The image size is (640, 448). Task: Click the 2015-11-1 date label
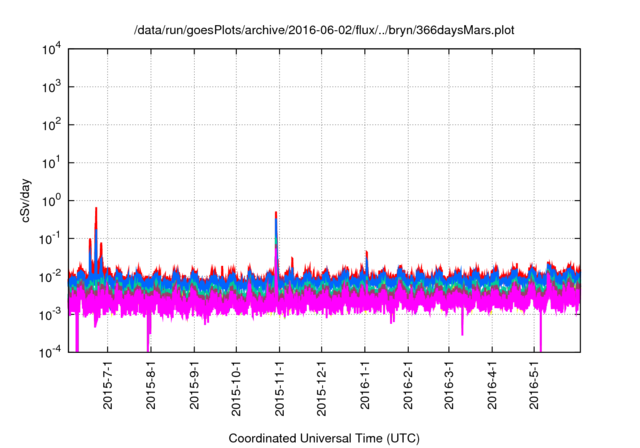coord(280,388)
